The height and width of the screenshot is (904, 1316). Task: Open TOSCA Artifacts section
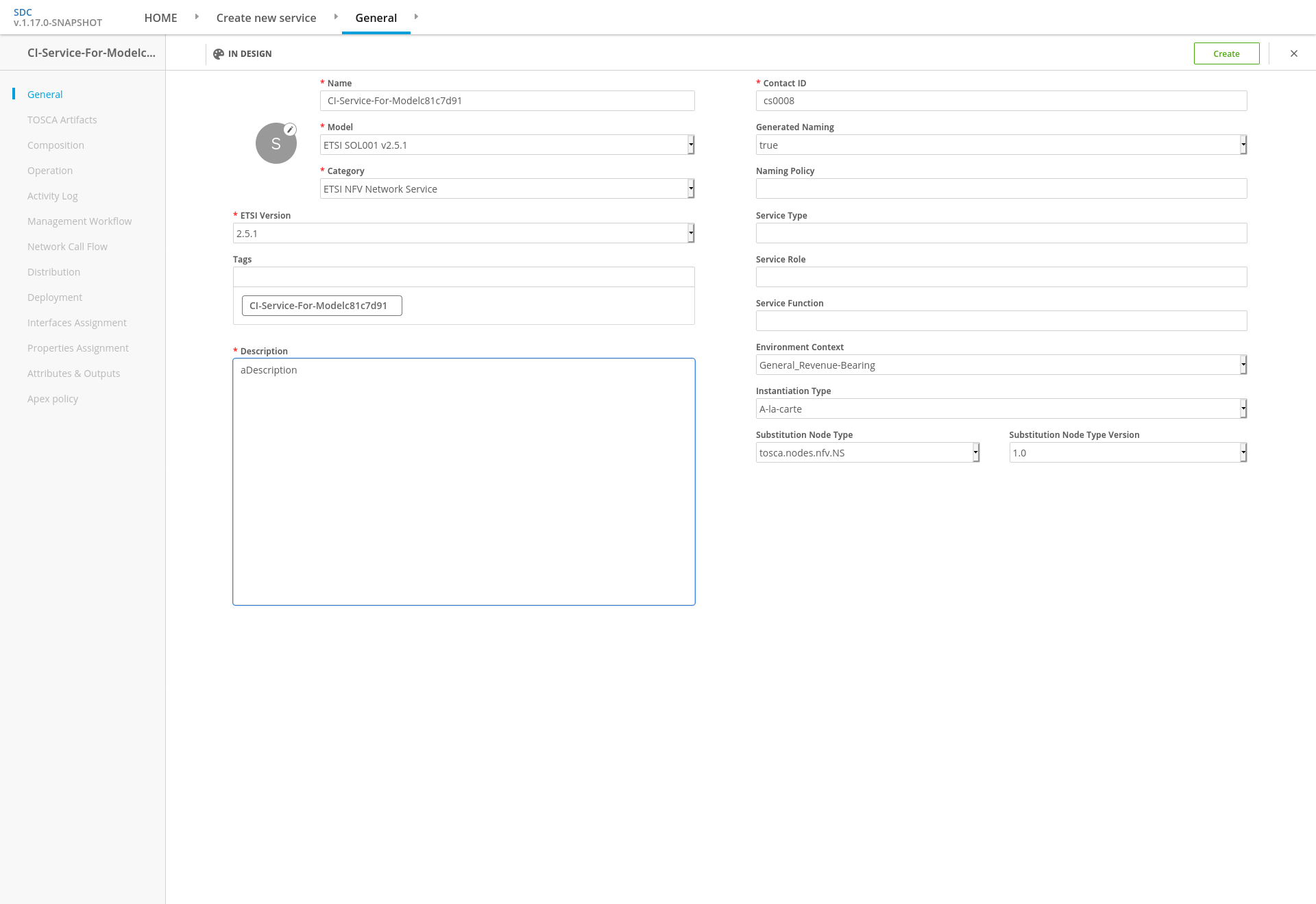pos(62,120)
